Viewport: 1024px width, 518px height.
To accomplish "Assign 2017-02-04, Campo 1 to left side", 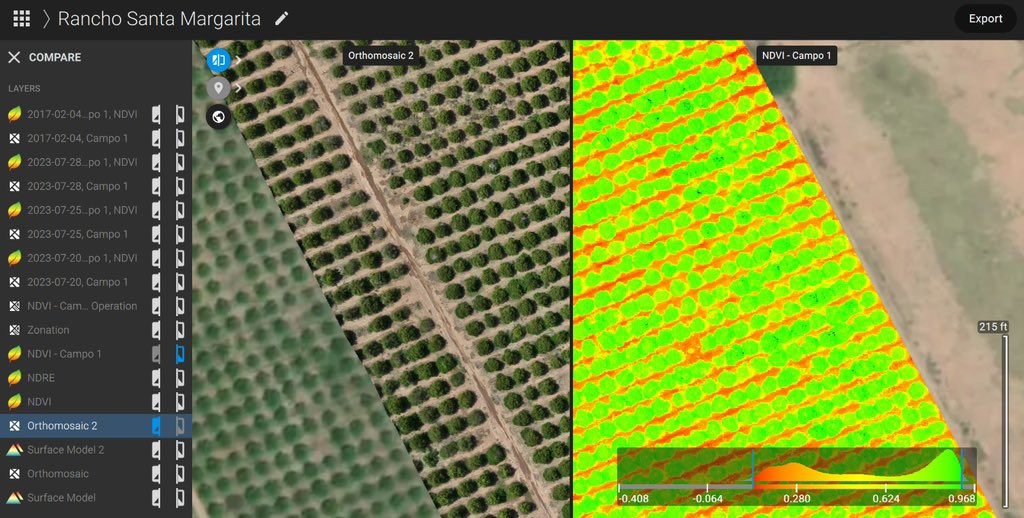I will point(156,138).
